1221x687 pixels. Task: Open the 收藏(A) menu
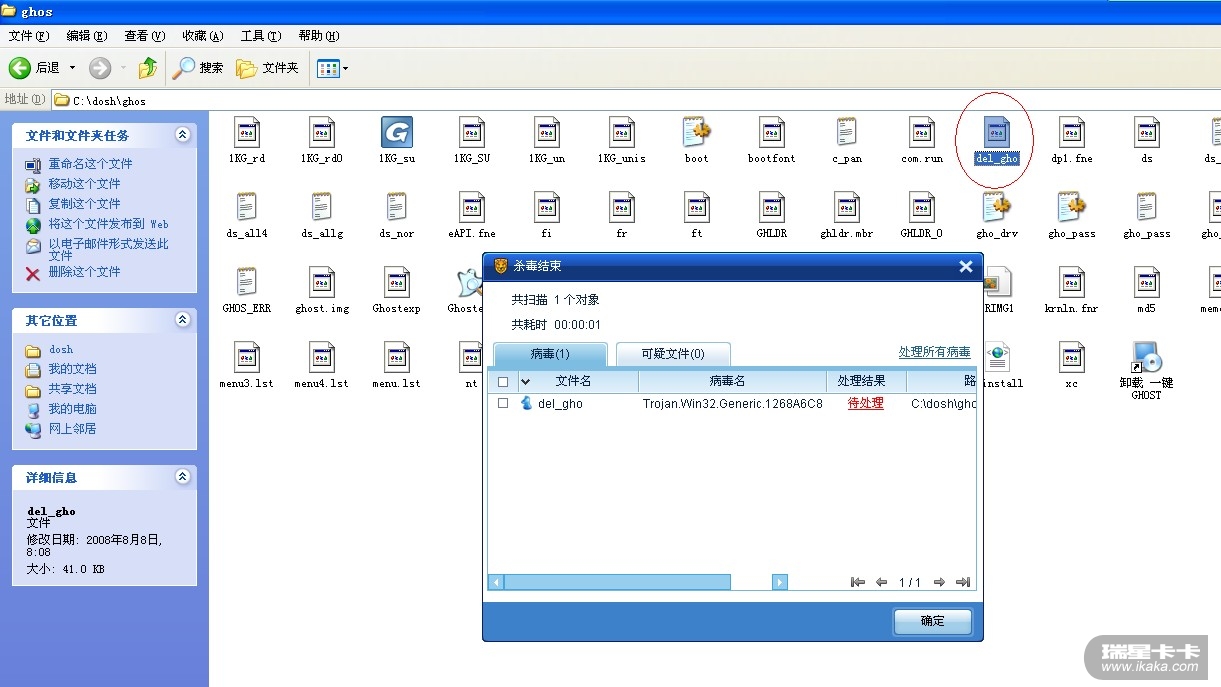click(x=203, y=36)
